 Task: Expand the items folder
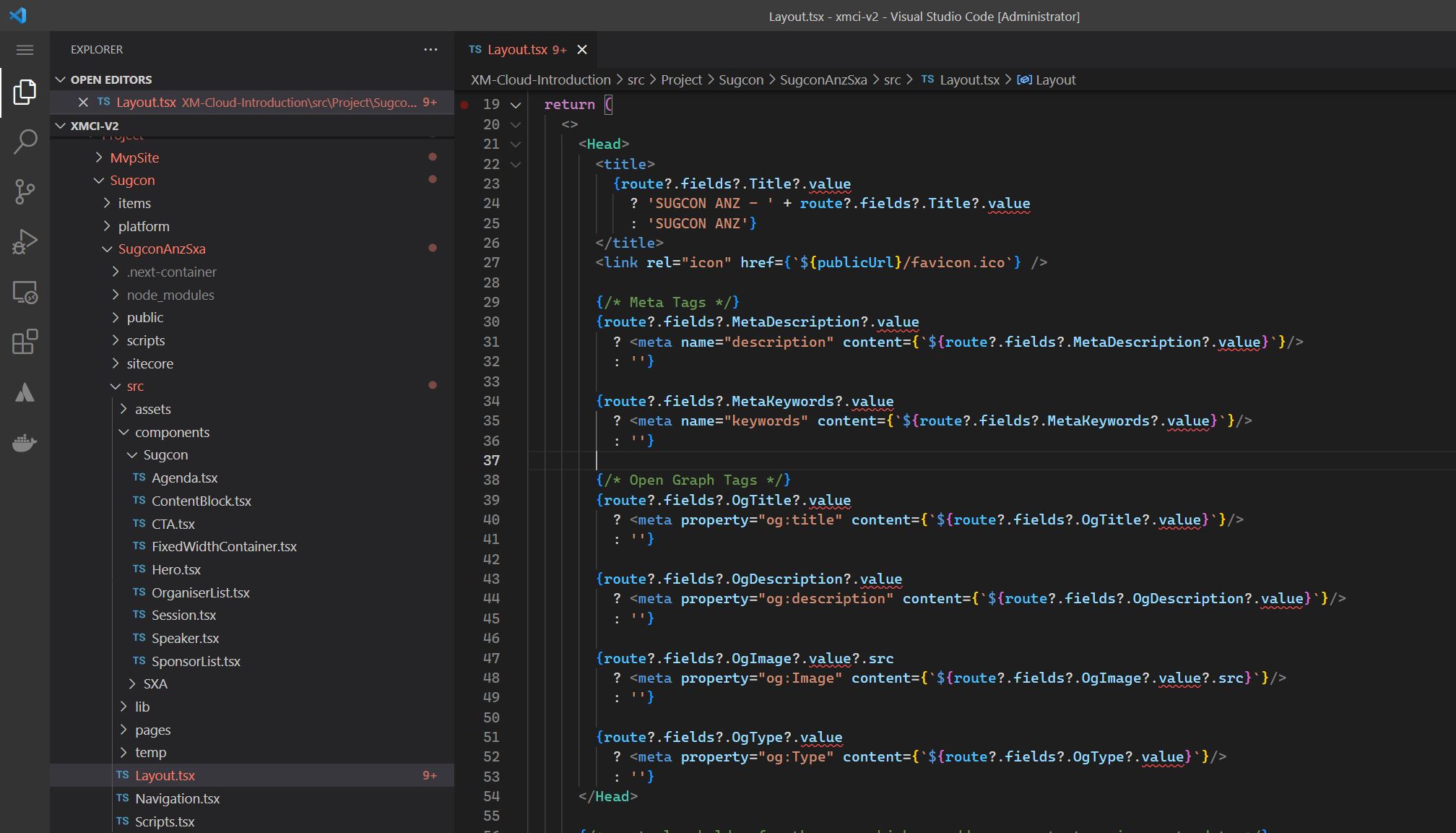click(x=108, y=204)
